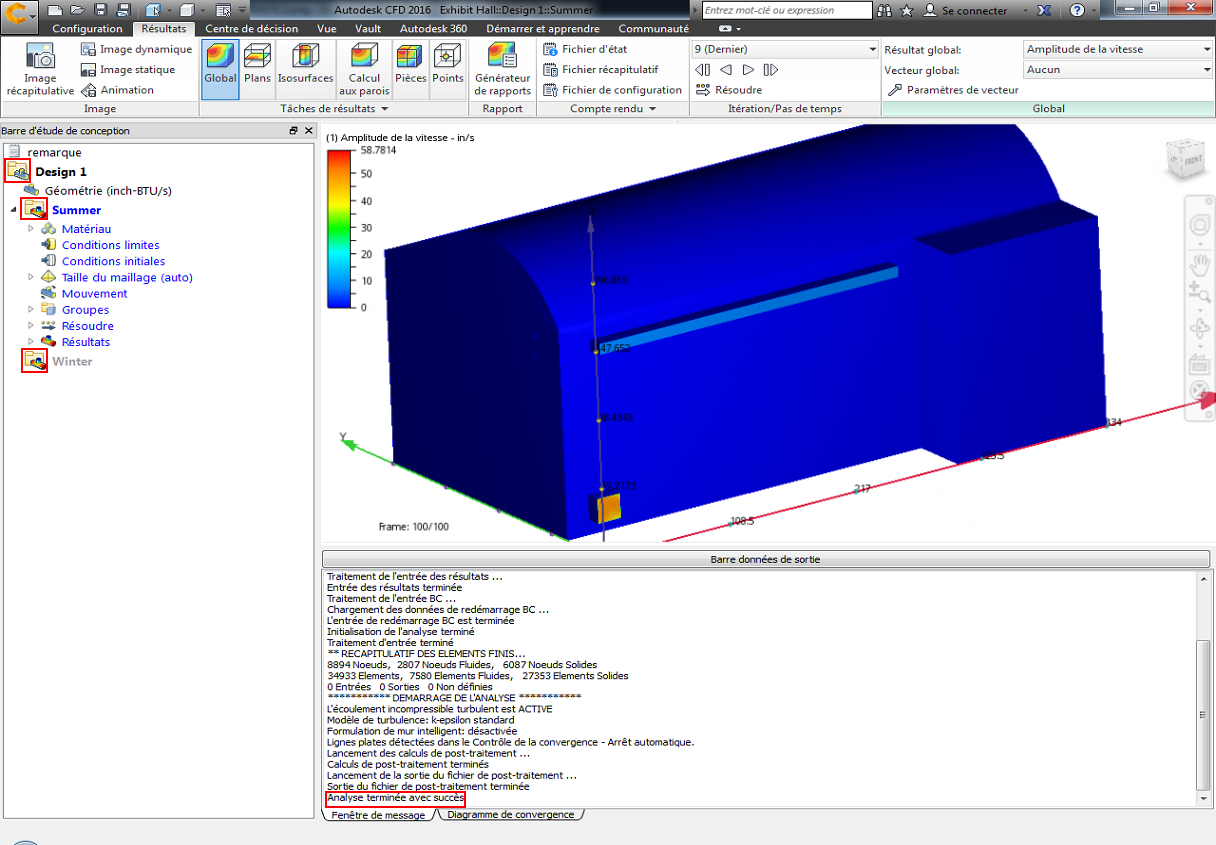Open the Résultat global dropdown
This screenshot has width=1216, height=845.
point(1118,49)
